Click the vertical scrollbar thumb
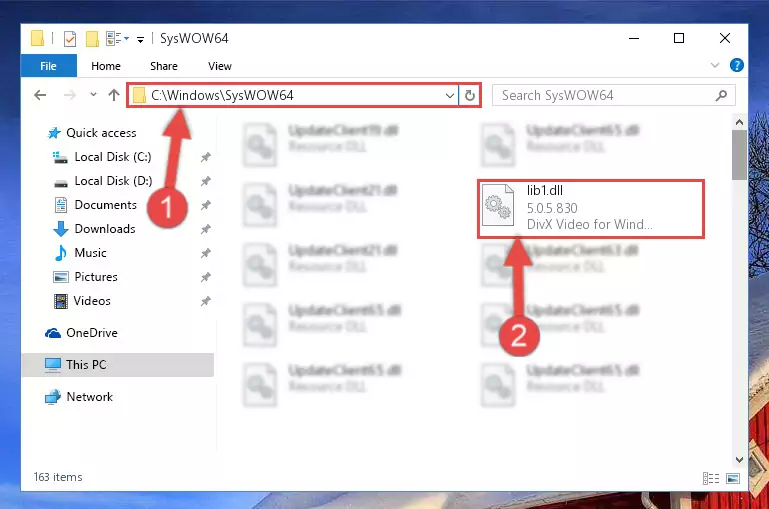The width and height of the screenshot is (769, 509). (x=739, y=155)
